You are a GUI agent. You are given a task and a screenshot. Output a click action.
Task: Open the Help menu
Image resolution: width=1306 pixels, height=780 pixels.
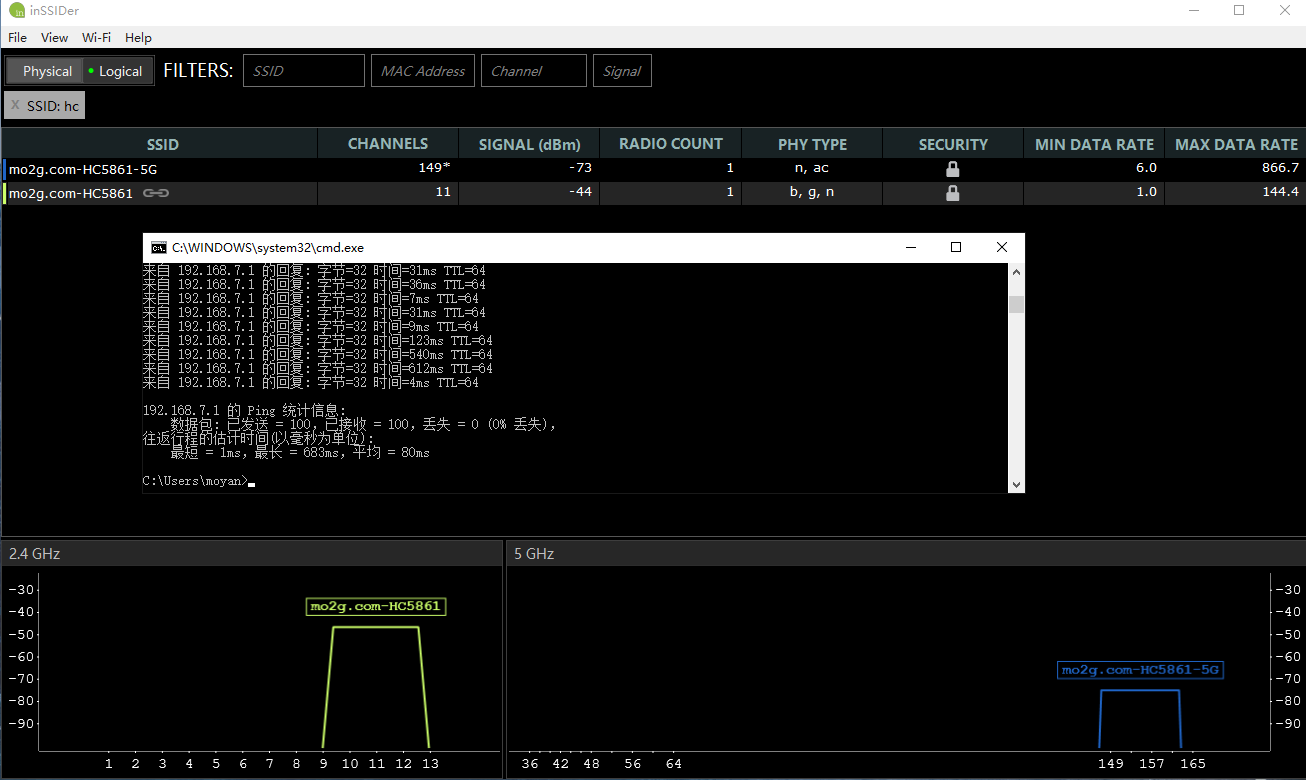139,38
